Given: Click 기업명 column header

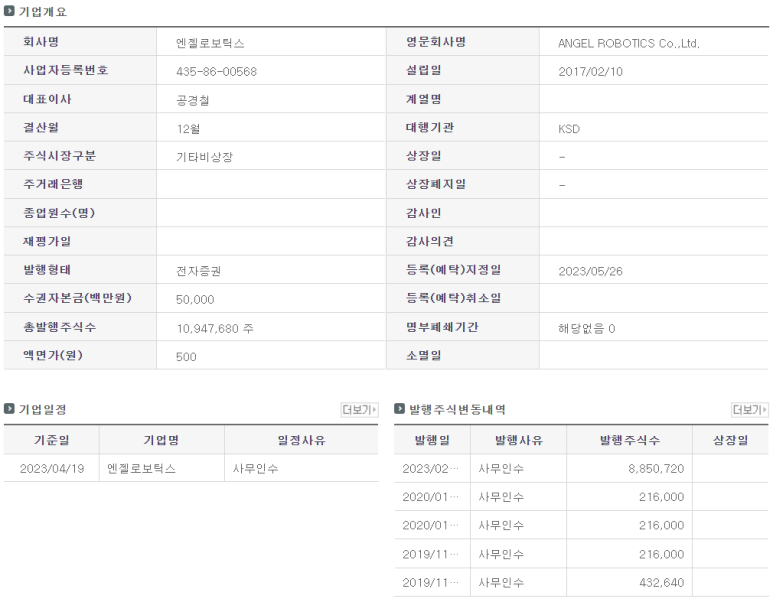Looking at the screenshot, I should pos(161,440).
